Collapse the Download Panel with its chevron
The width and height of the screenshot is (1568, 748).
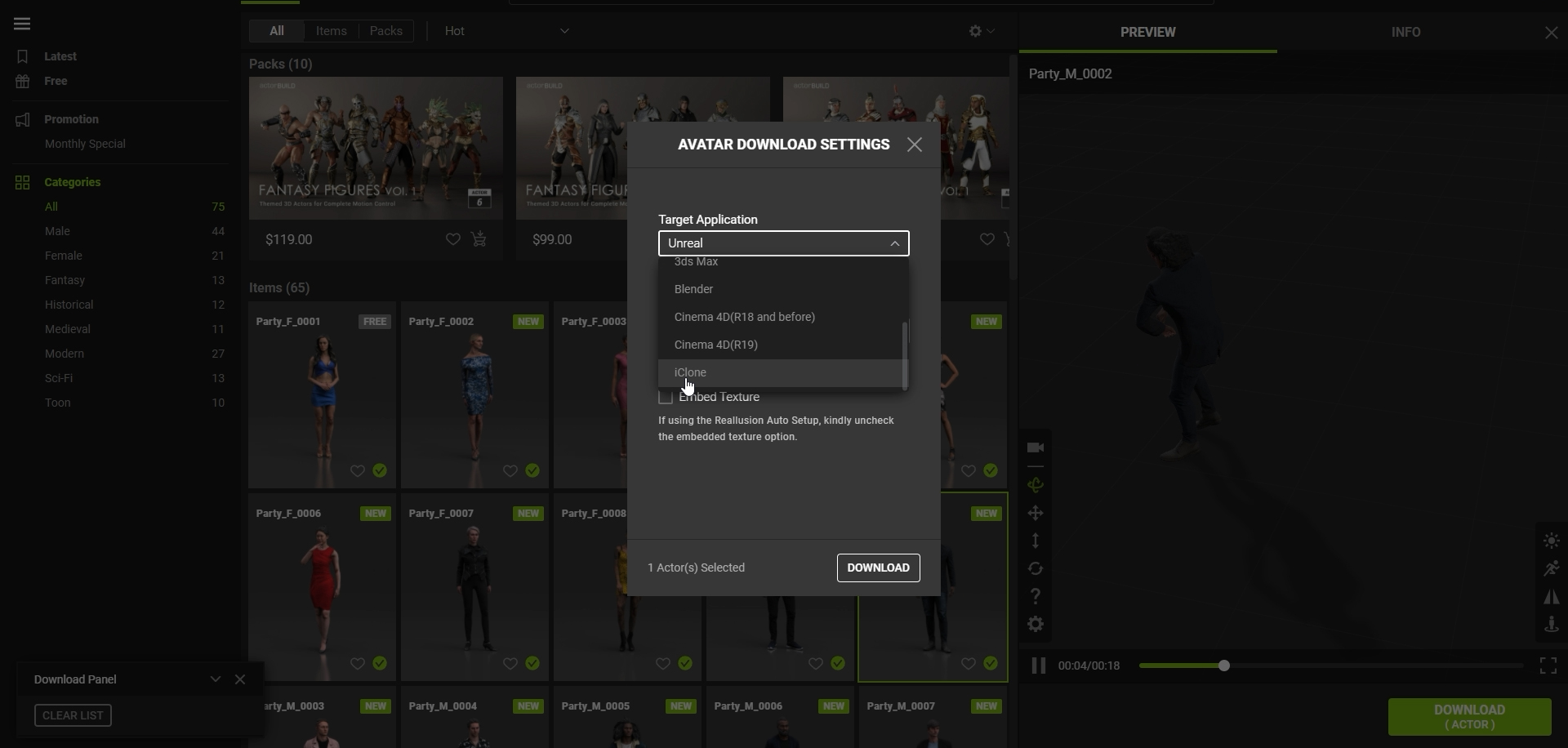click(216, 679)
